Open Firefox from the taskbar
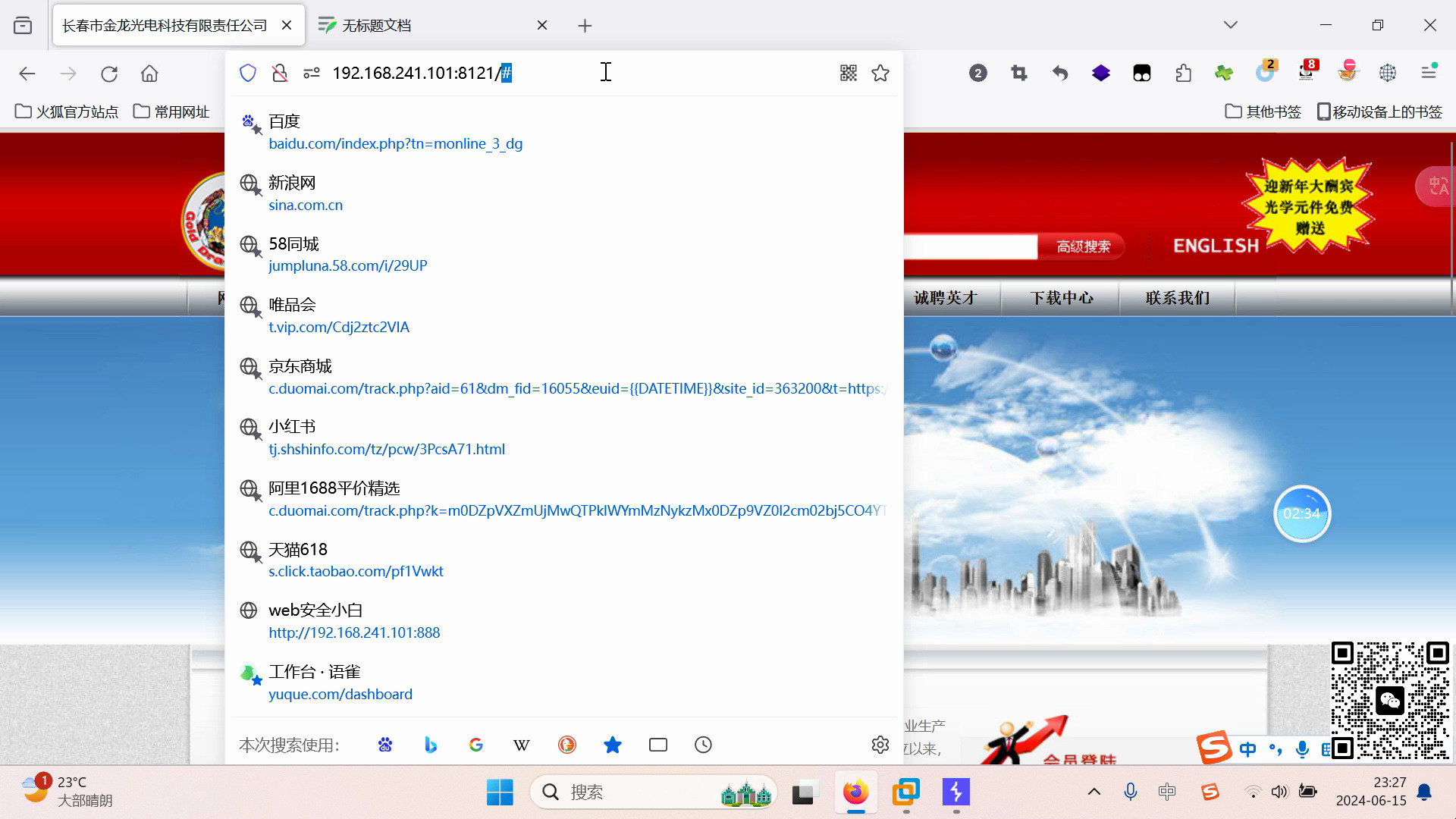 point(855,792)
